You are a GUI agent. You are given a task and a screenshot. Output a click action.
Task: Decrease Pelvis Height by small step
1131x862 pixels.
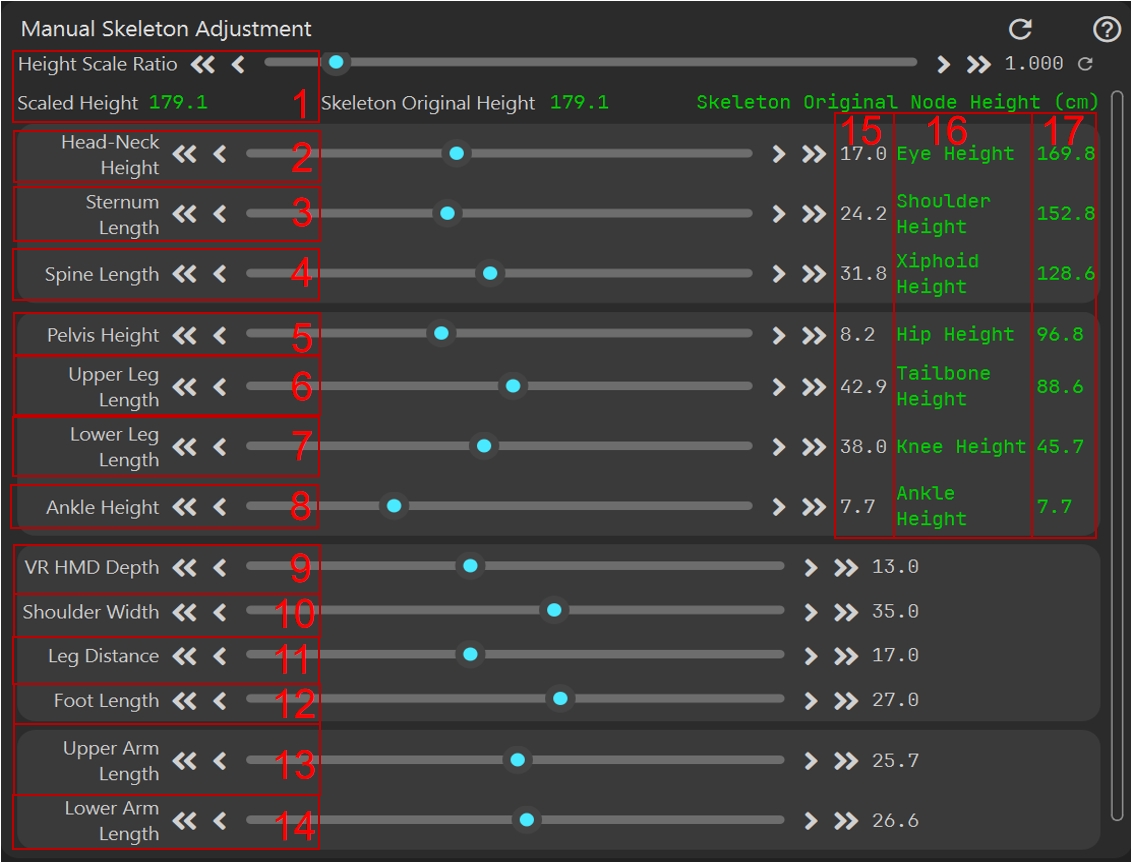(220, 335)
